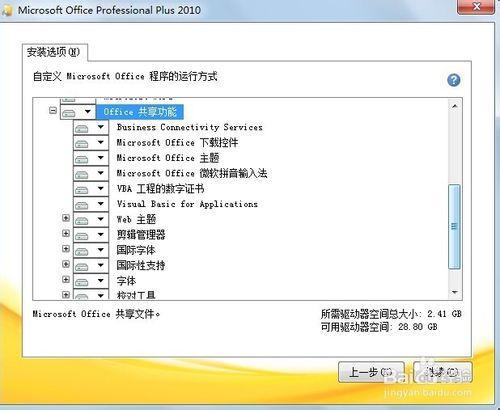This screenshot has width=500, height=410.
Task: Select the Office 共享功能 tree item
Action: click(140, 112)
